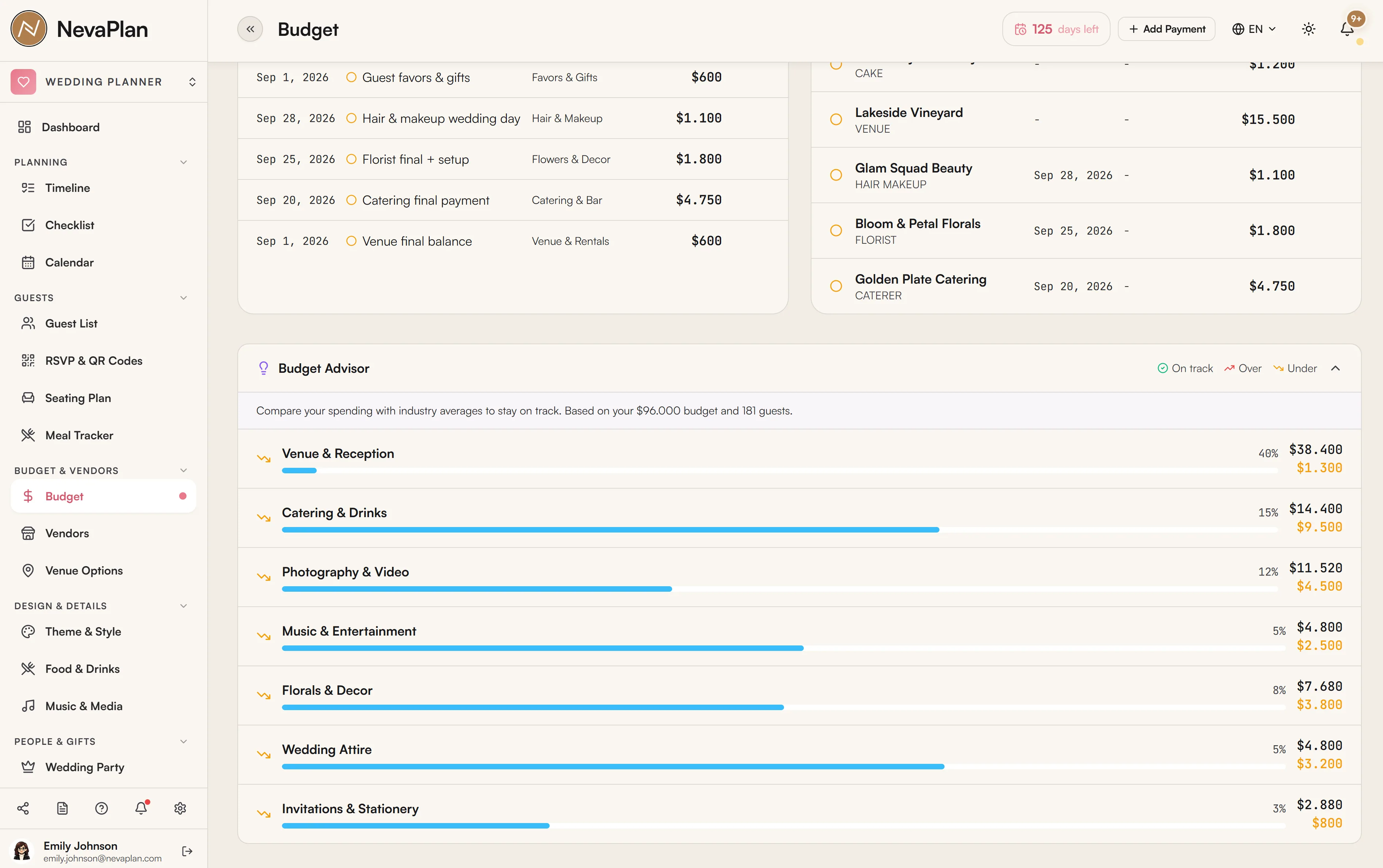Toggle the light/dark theme sun icon
Image resolution: width=1383 pixels, height=868 pixels.
coord(1308,29)
